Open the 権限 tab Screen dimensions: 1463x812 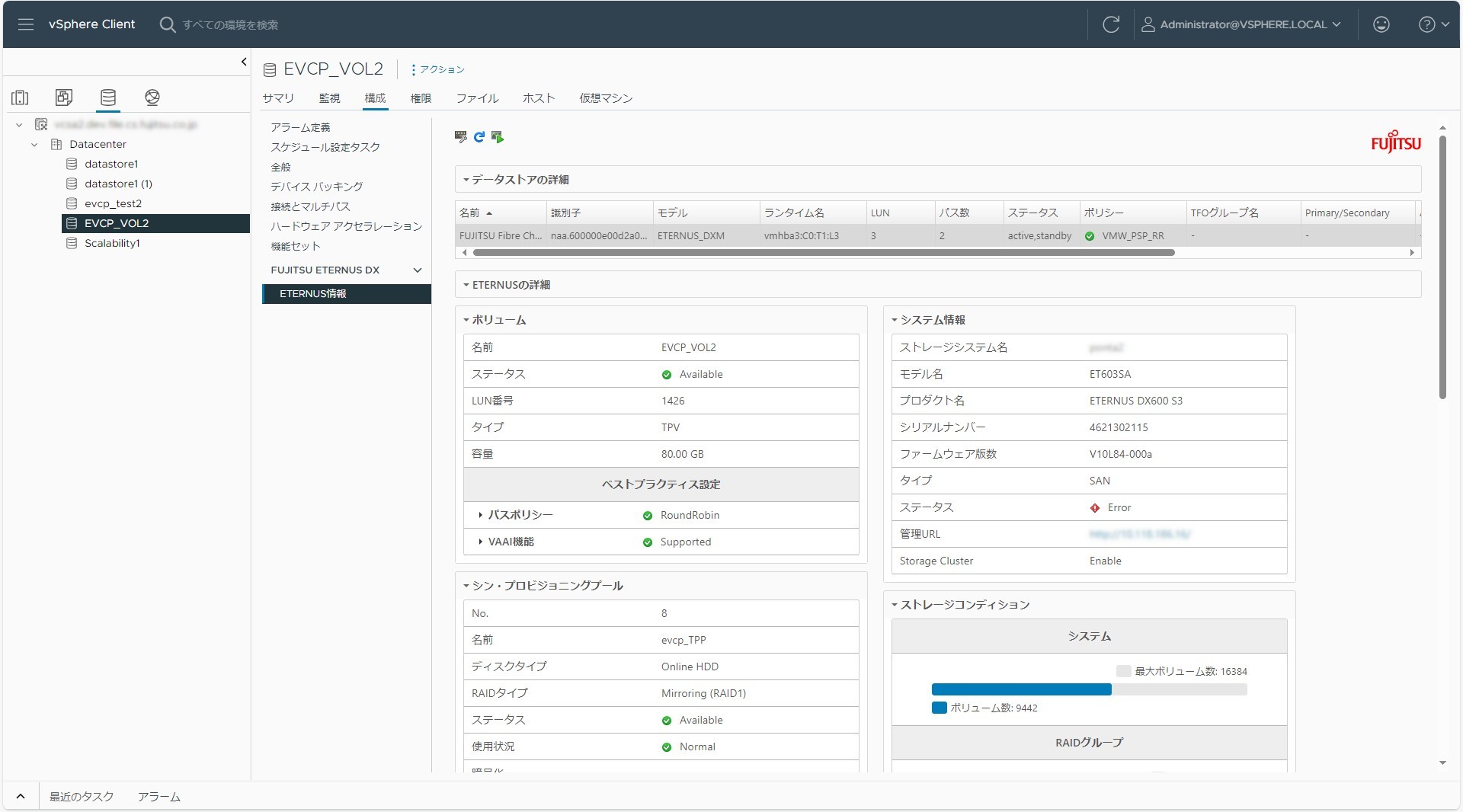pyautogui.click(x=421, y=98)
